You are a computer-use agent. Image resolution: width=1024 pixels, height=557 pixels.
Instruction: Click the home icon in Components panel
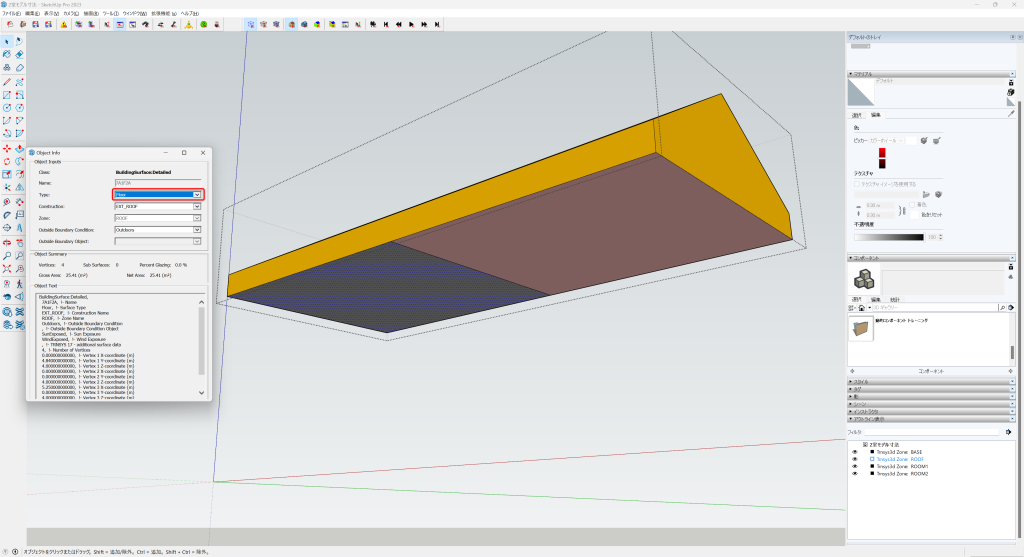click(x=861, y=308)
